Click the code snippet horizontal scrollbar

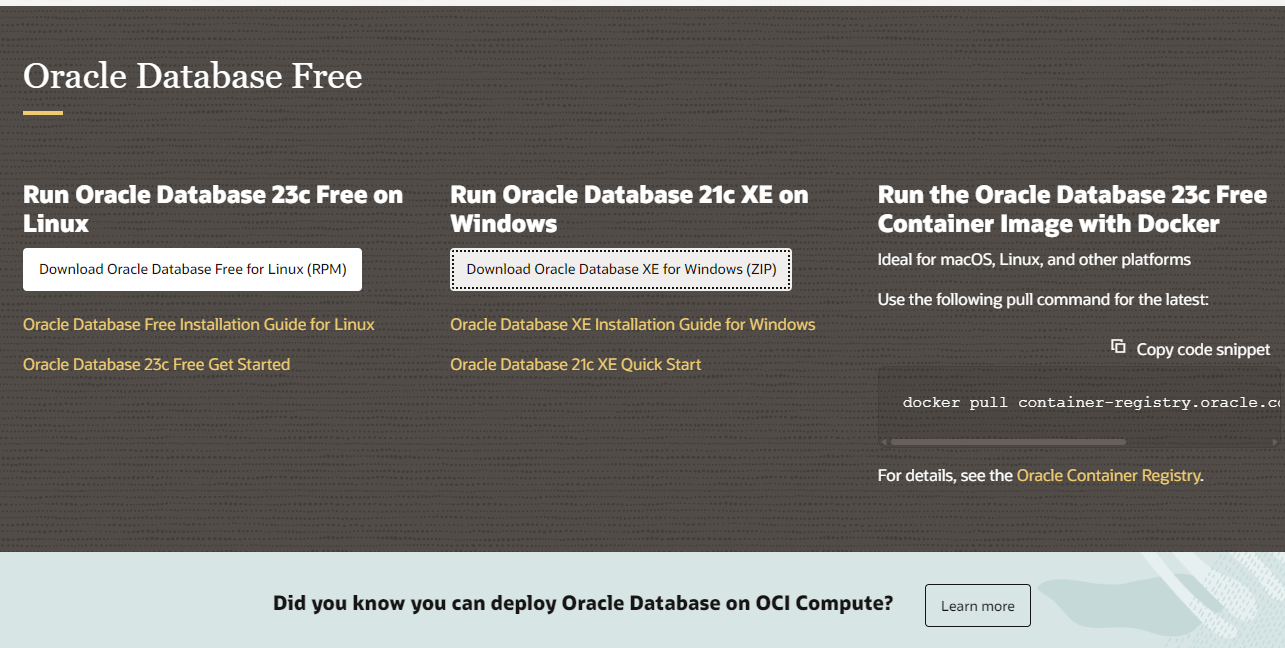(x=1008, y=441)
